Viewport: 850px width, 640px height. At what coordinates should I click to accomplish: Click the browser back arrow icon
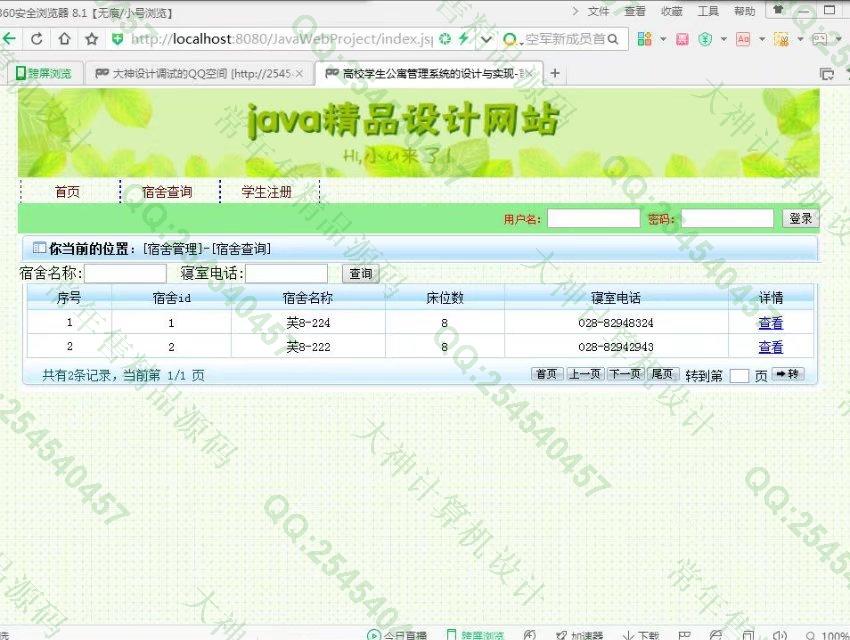coord(9,39)
